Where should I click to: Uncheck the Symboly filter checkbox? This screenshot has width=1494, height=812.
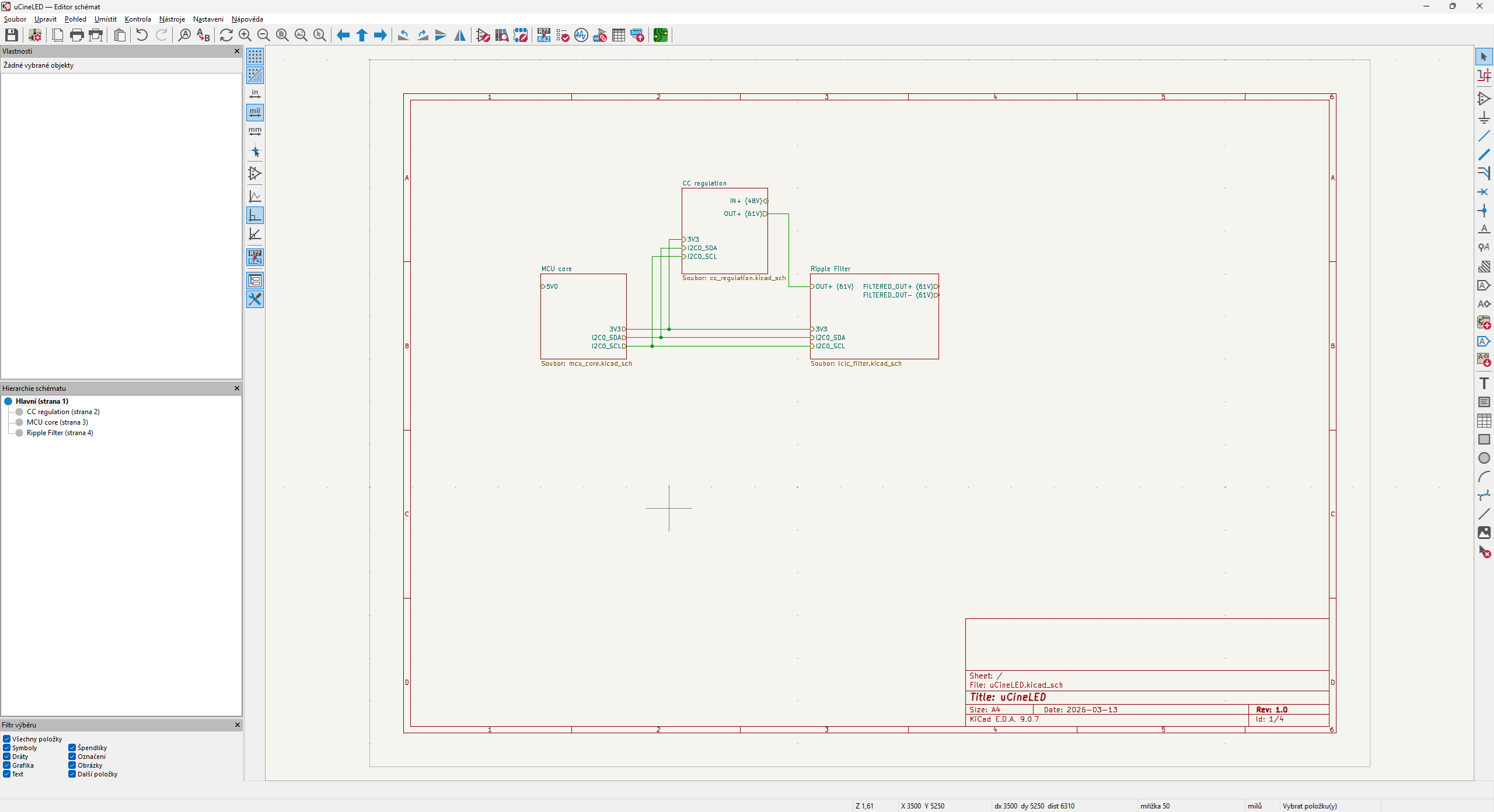point(7,748)
